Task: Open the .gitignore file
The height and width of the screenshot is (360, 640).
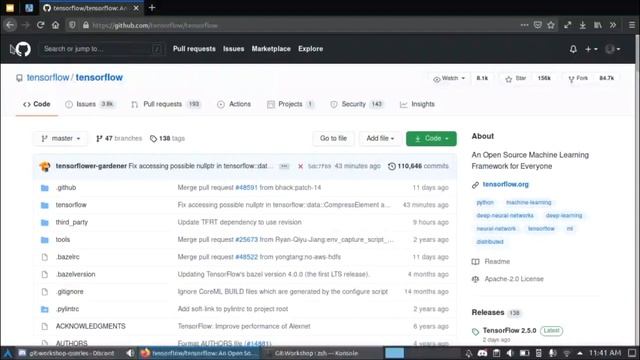Action: tap(69, 292)
